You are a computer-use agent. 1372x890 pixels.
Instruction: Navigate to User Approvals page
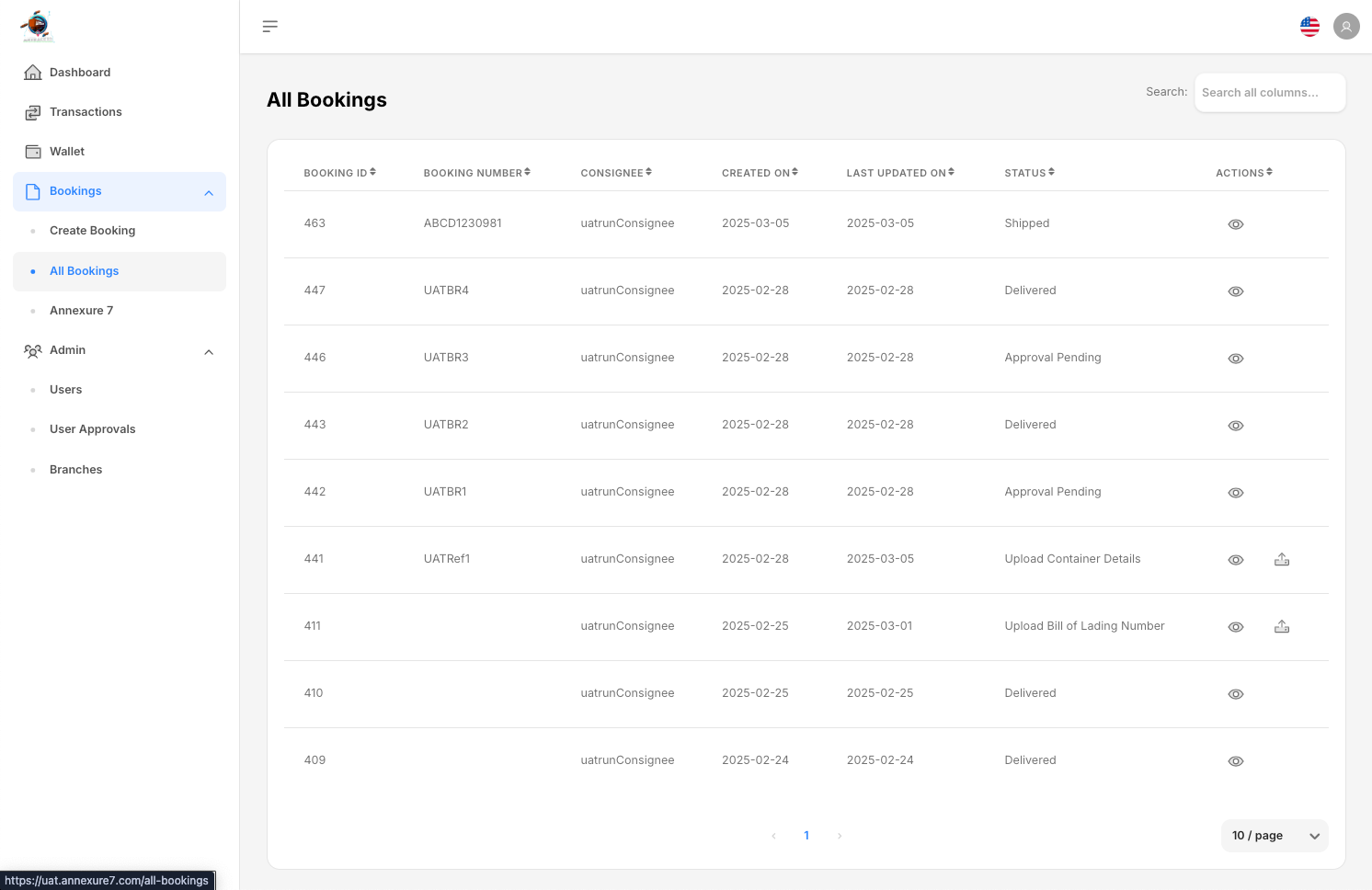click(x=92, y=429)
